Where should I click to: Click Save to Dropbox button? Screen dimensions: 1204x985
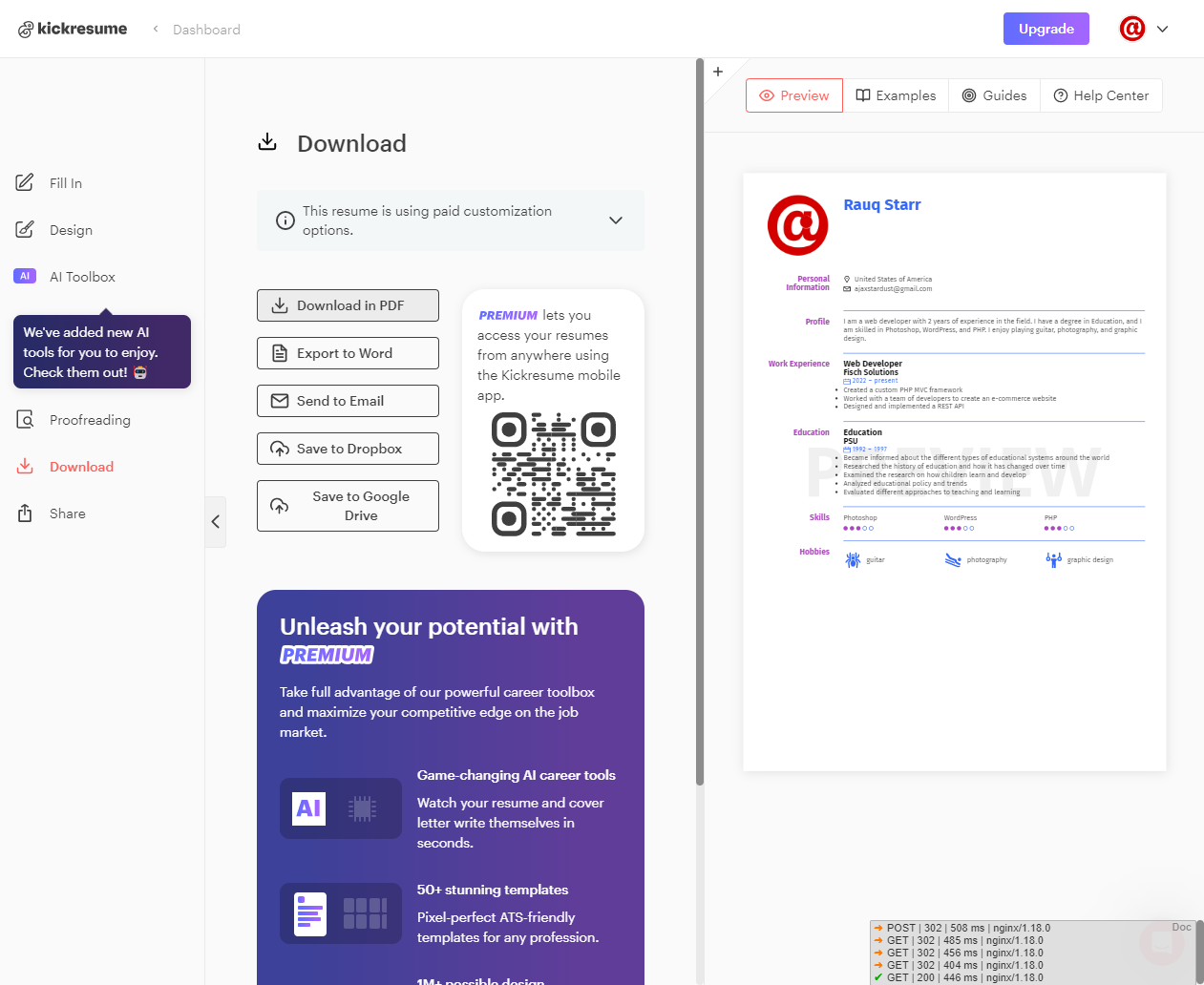coord(348,449)
